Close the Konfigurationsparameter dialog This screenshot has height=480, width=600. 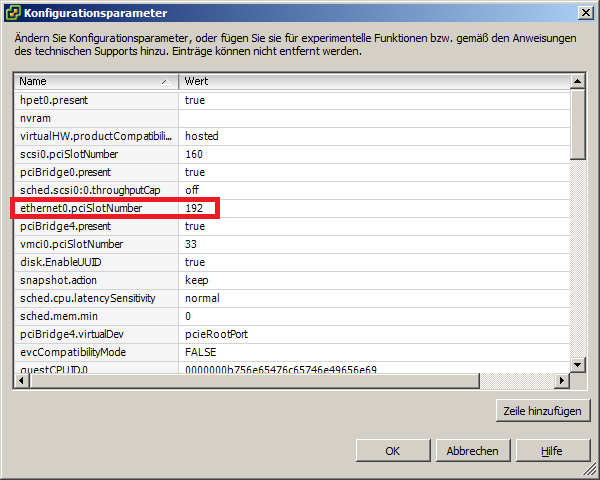(584, 12)
